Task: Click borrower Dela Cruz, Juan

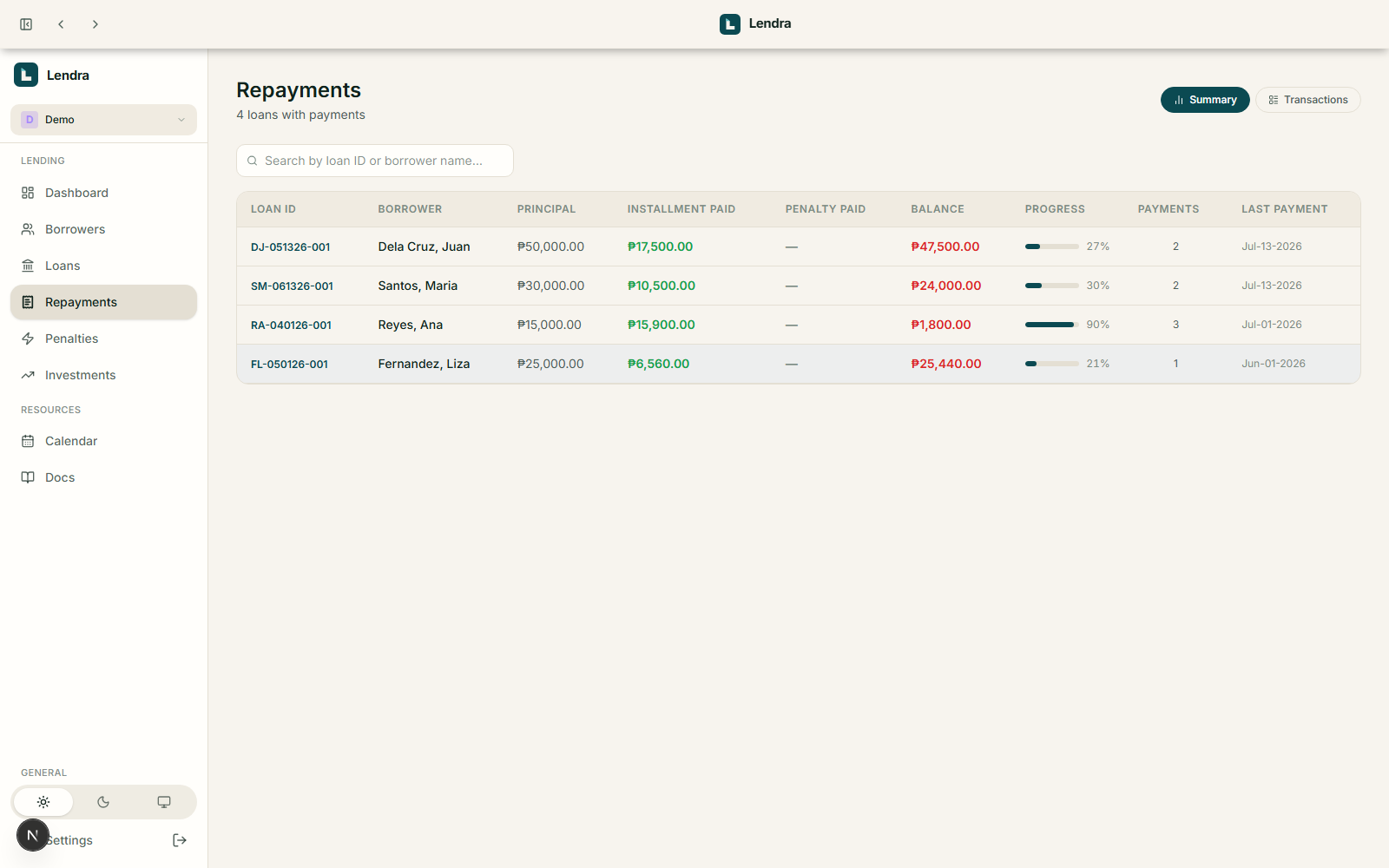Action: coord(424,247)
